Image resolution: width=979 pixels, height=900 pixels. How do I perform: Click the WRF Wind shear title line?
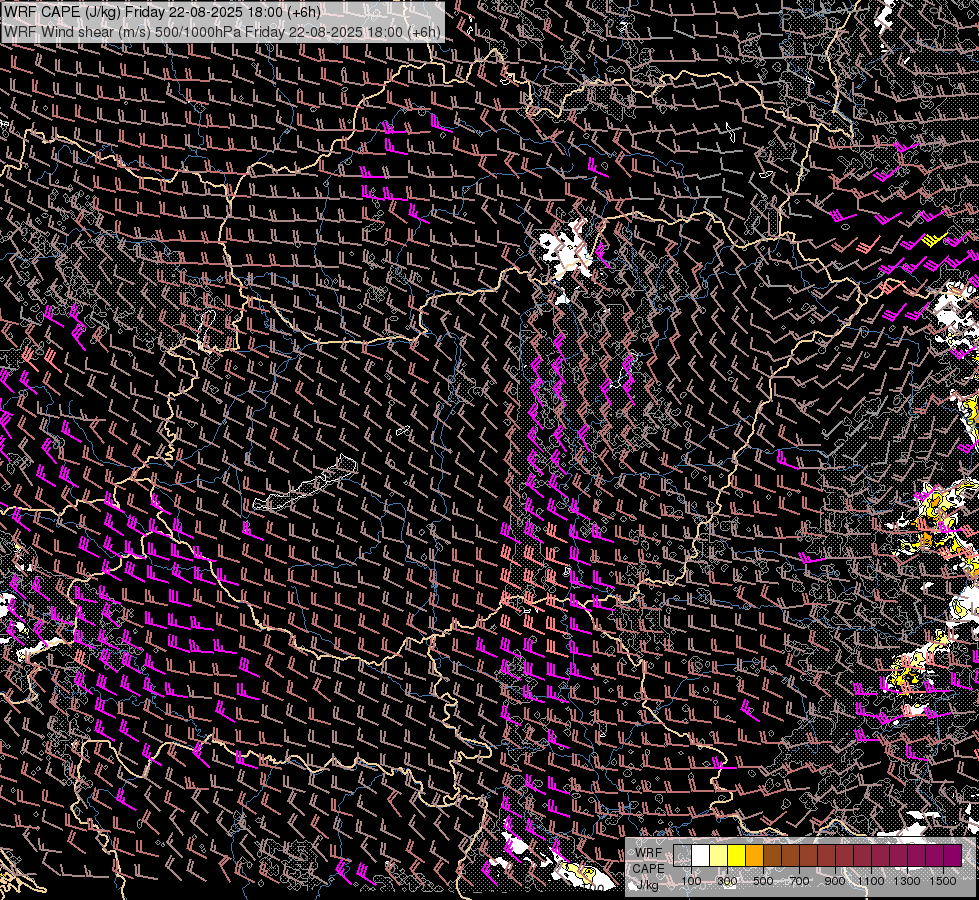222,31
